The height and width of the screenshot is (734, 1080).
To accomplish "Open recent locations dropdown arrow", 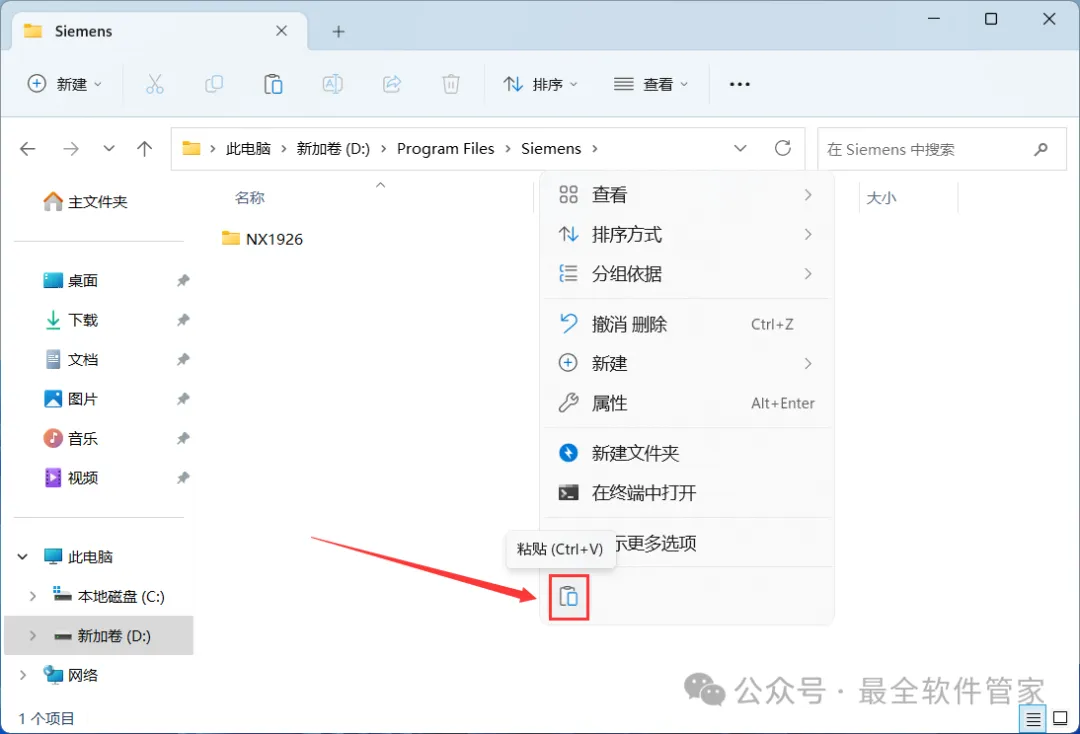I will click(x=109, y=149).
